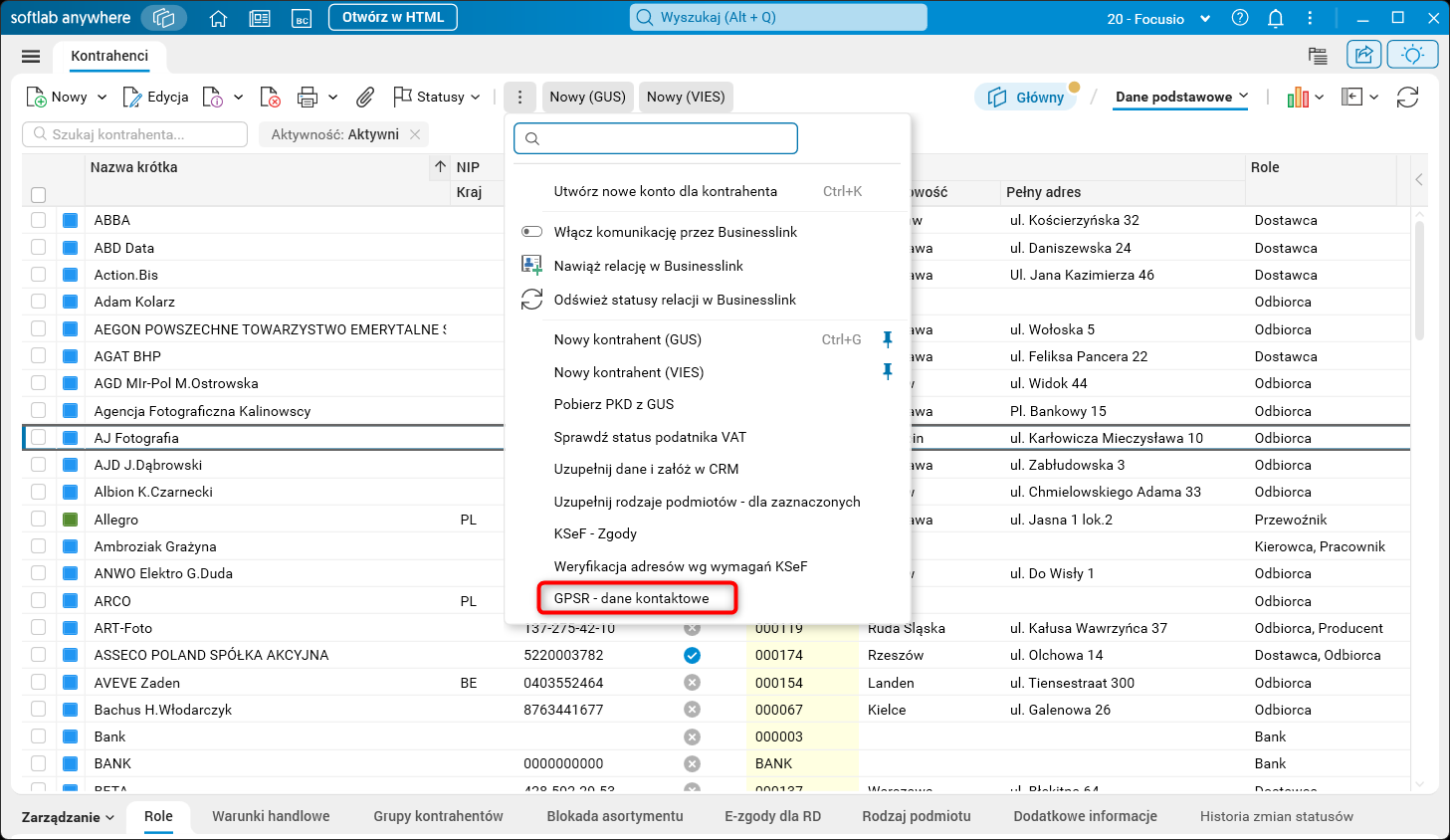Viewport: 1450px width, 840px height.
Task: Click the blue color square in Bank row
Action: click(70, 736)
